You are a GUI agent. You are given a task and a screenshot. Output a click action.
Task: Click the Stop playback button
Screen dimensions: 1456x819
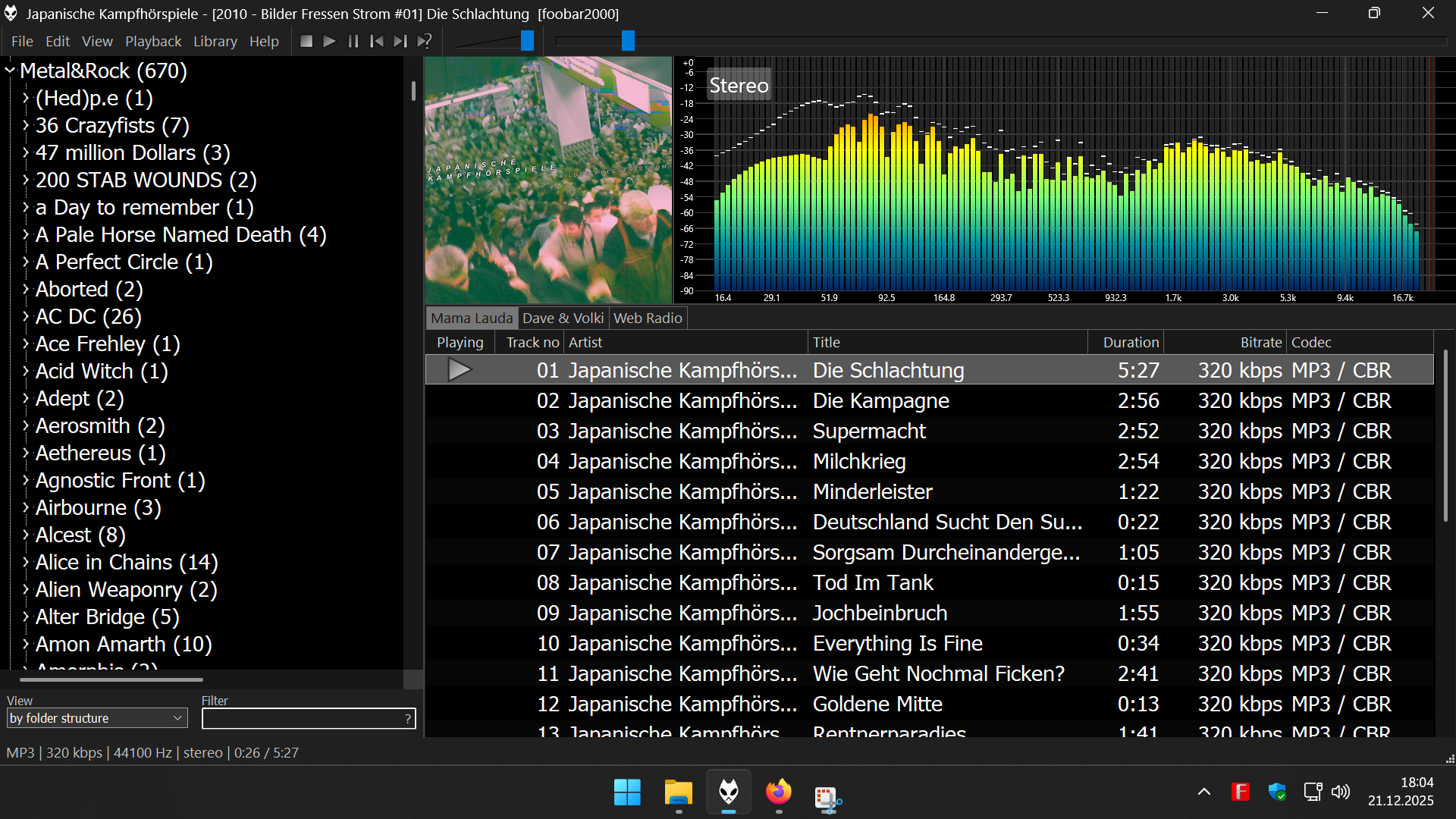(306, 42)
